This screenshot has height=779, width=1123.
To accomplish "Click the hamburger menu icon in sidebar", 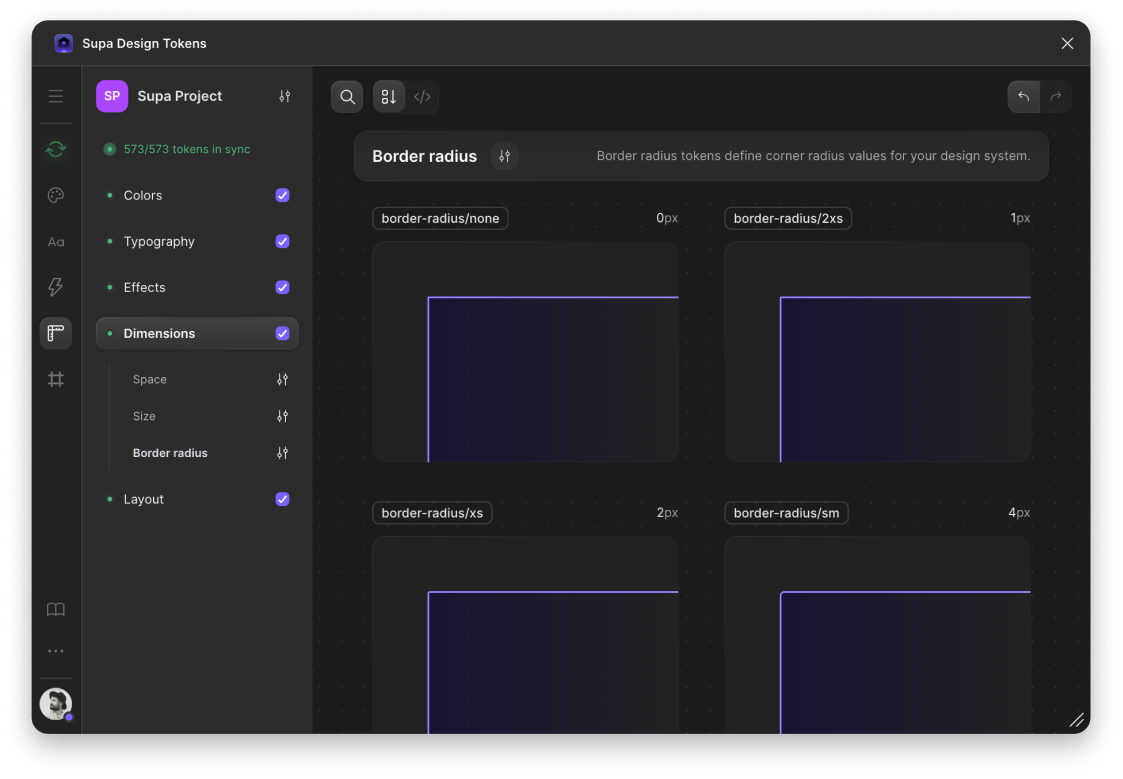I will pos(56,96).
